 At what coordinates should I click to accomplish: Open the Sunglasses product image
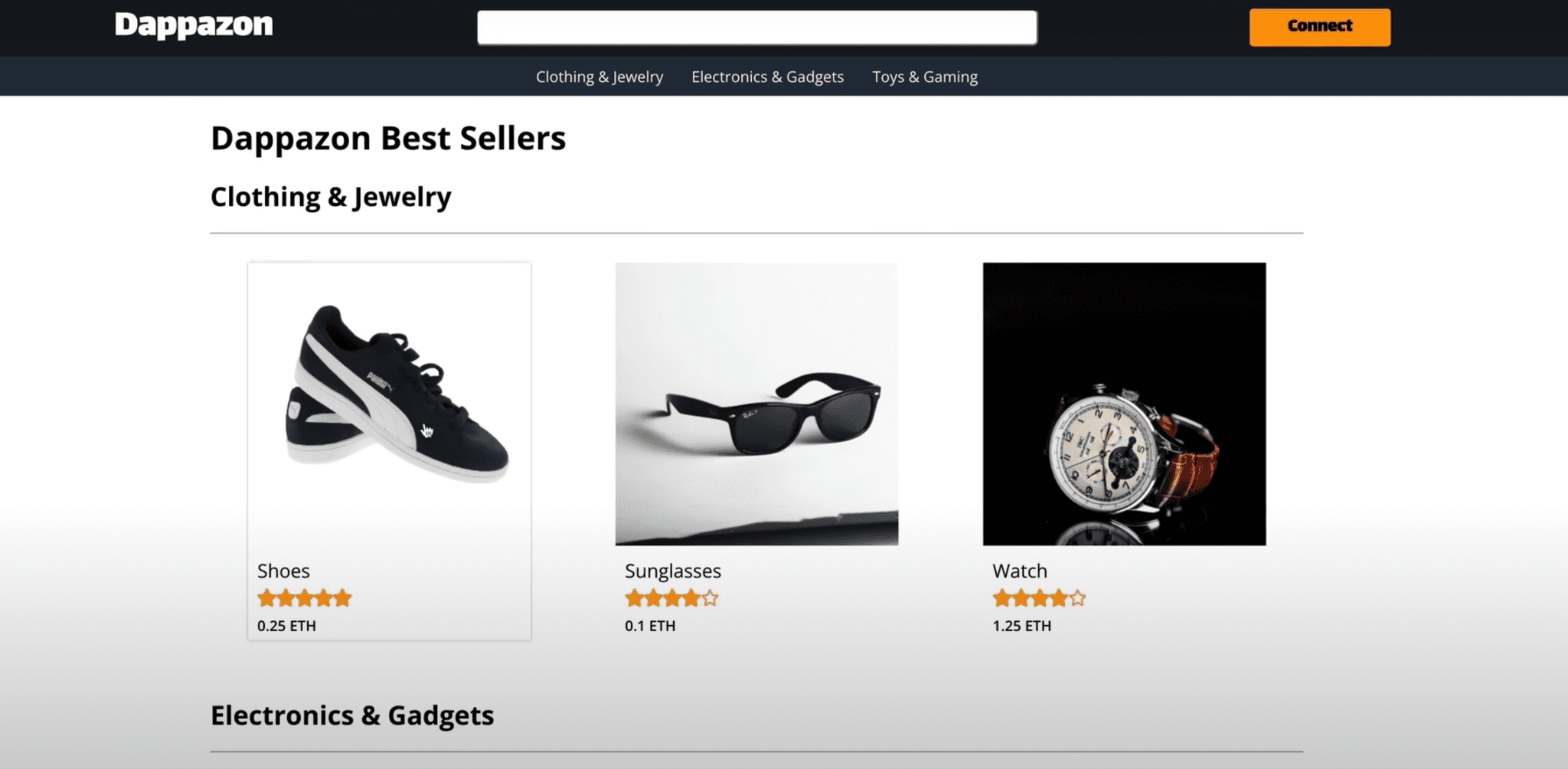click(x=756, y=404)
